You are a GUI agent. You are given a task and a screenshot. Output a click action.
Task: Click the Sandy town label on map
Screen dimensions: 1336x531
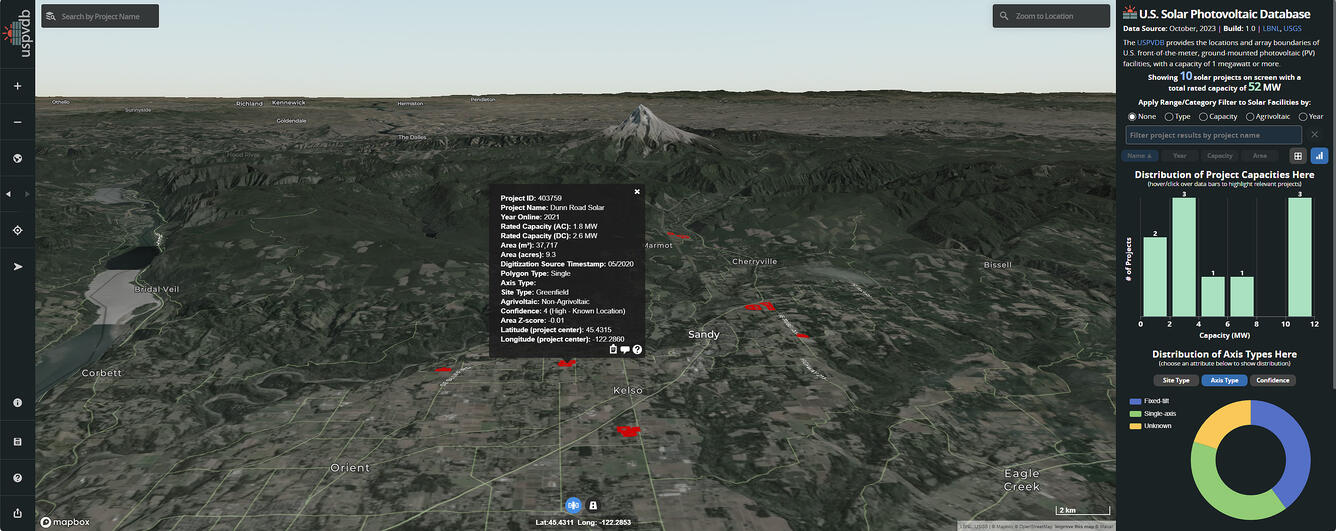coord(704,334)
